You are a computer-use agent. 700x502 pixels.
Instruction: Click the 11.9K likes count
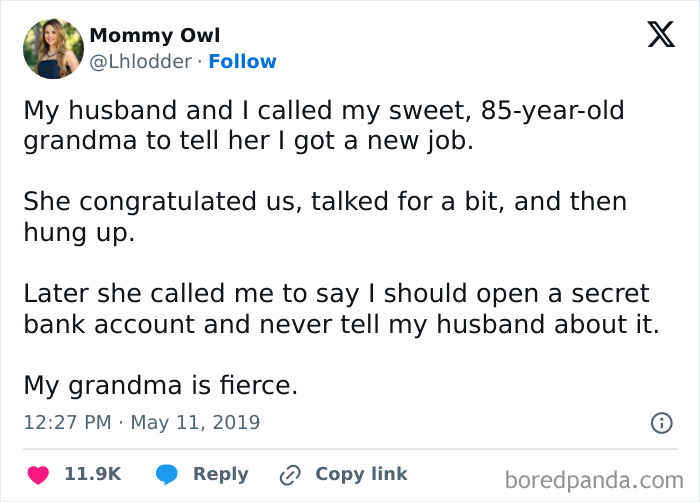tap(93, 474)
